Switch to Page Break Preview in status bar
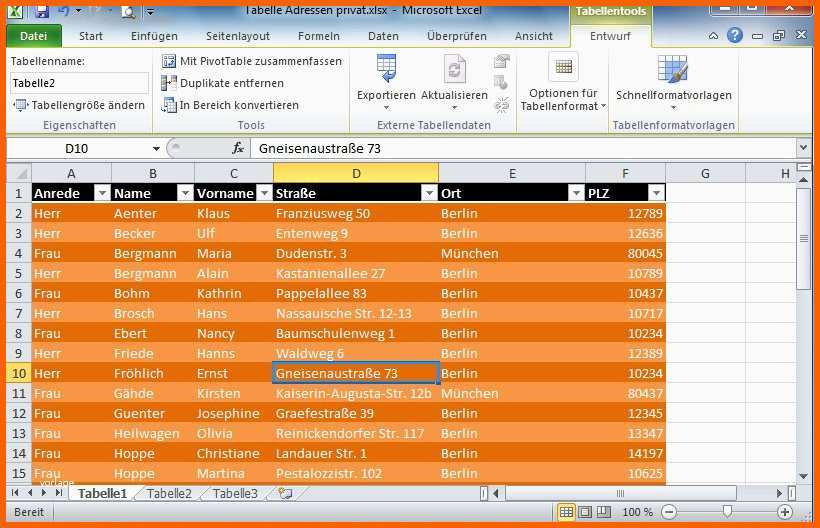This screenshot has width=820, height=528. (603, 512)
